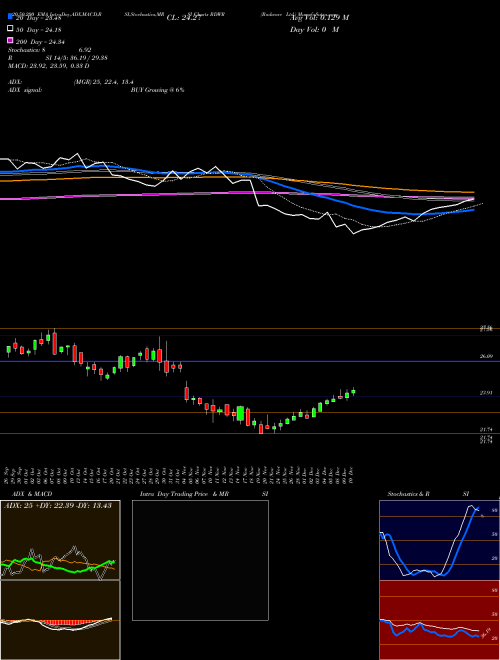Click the empty Intra Day Trading Price chart box
500x660 pixels.
[x=200, y=560]
